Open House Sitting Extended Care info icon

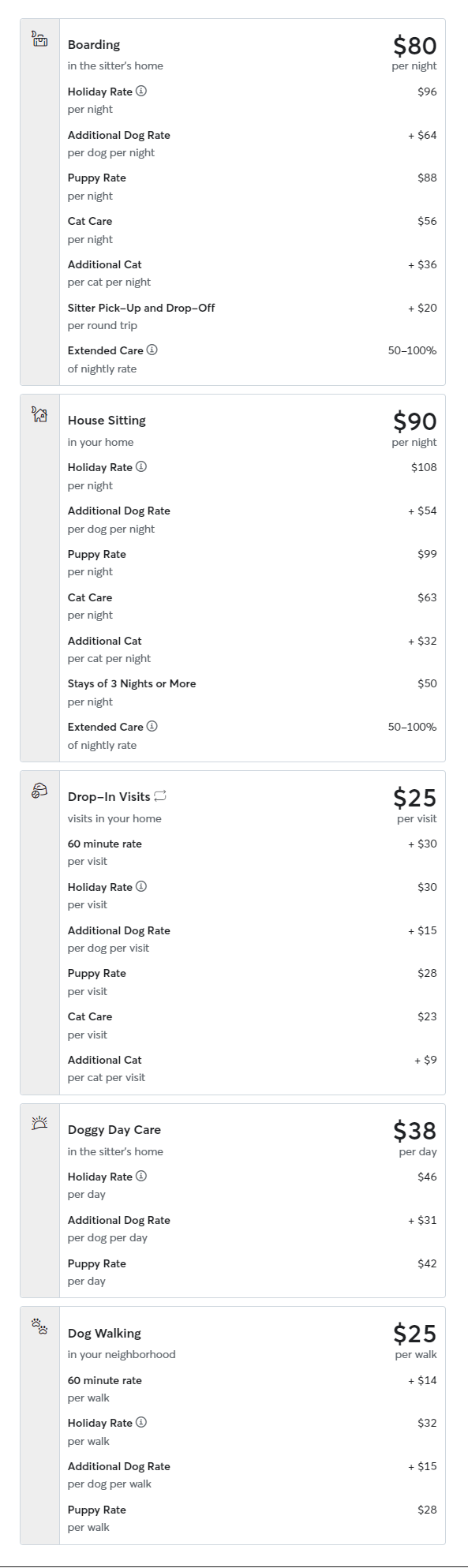[x=152, y=726]
